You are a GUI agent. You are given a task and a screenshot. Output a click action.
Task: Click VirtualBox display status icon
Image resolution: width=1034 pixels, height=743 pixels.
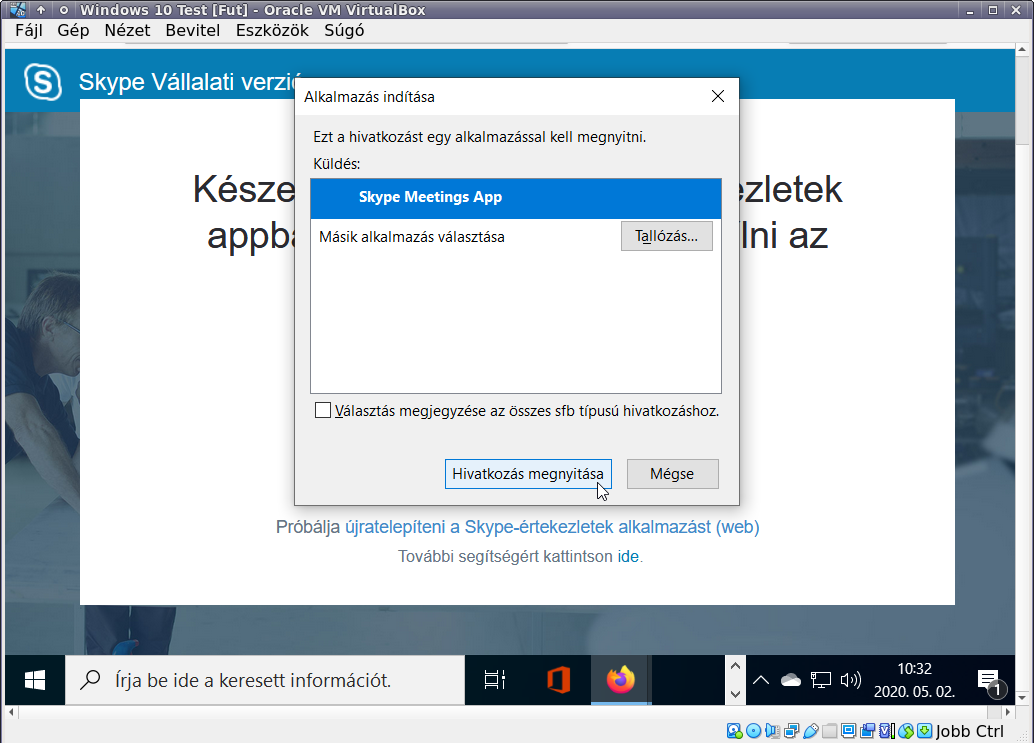coord(849,731)
